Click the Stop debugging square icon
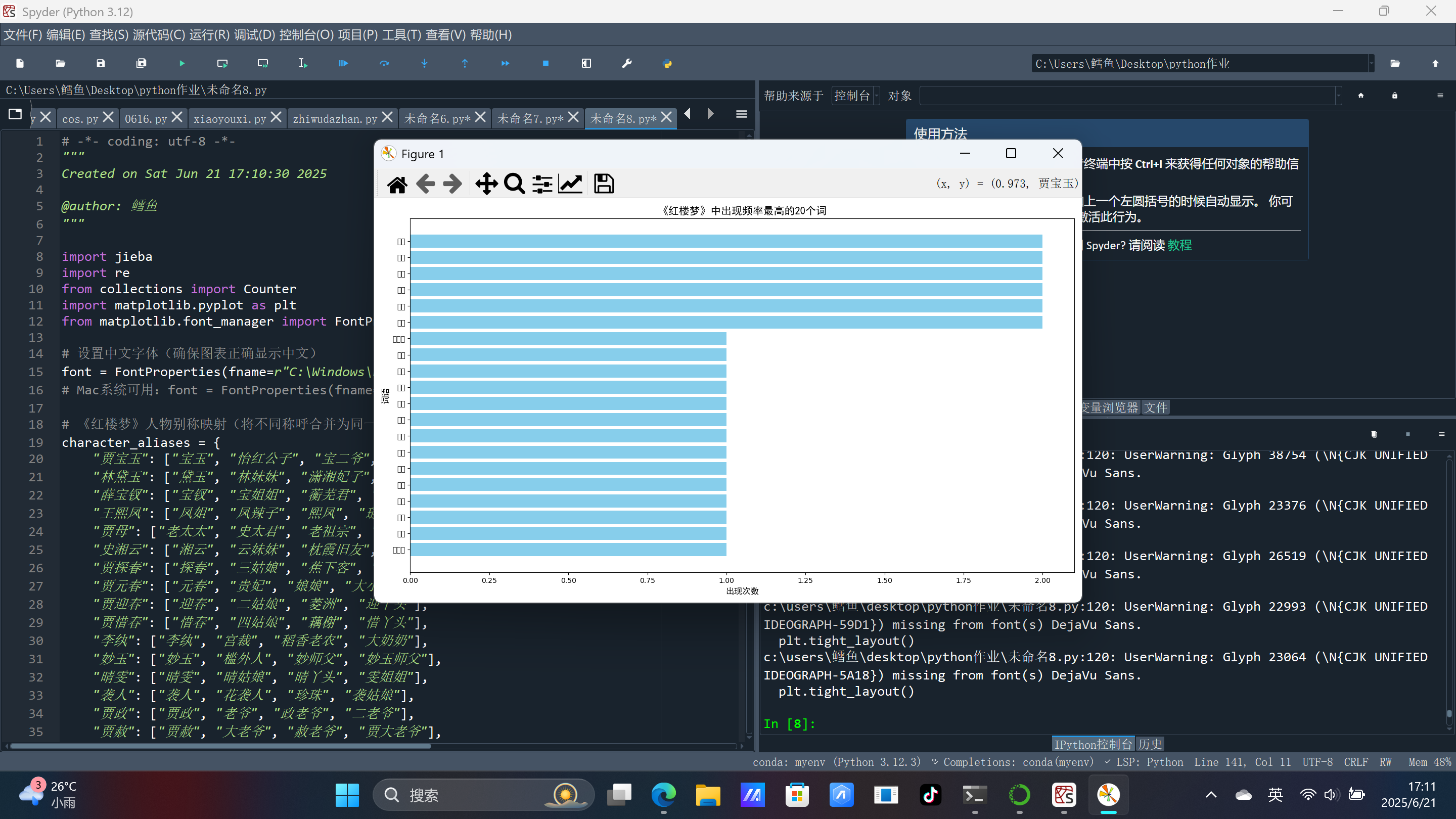This screenshot has width=1456, height=819. pos(545,63)
